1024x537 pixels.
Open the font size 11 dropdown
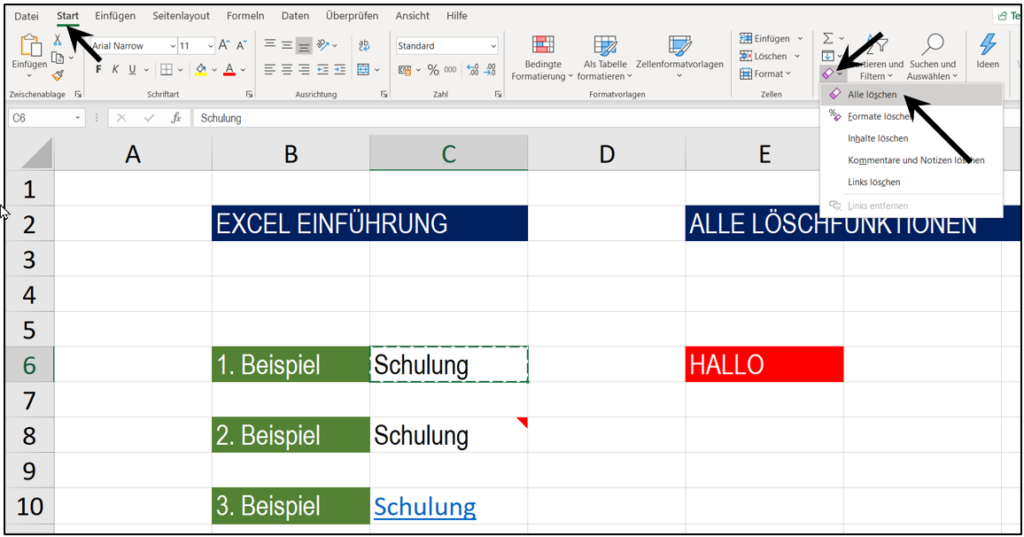pyautogui.click(x=210, y=46)
